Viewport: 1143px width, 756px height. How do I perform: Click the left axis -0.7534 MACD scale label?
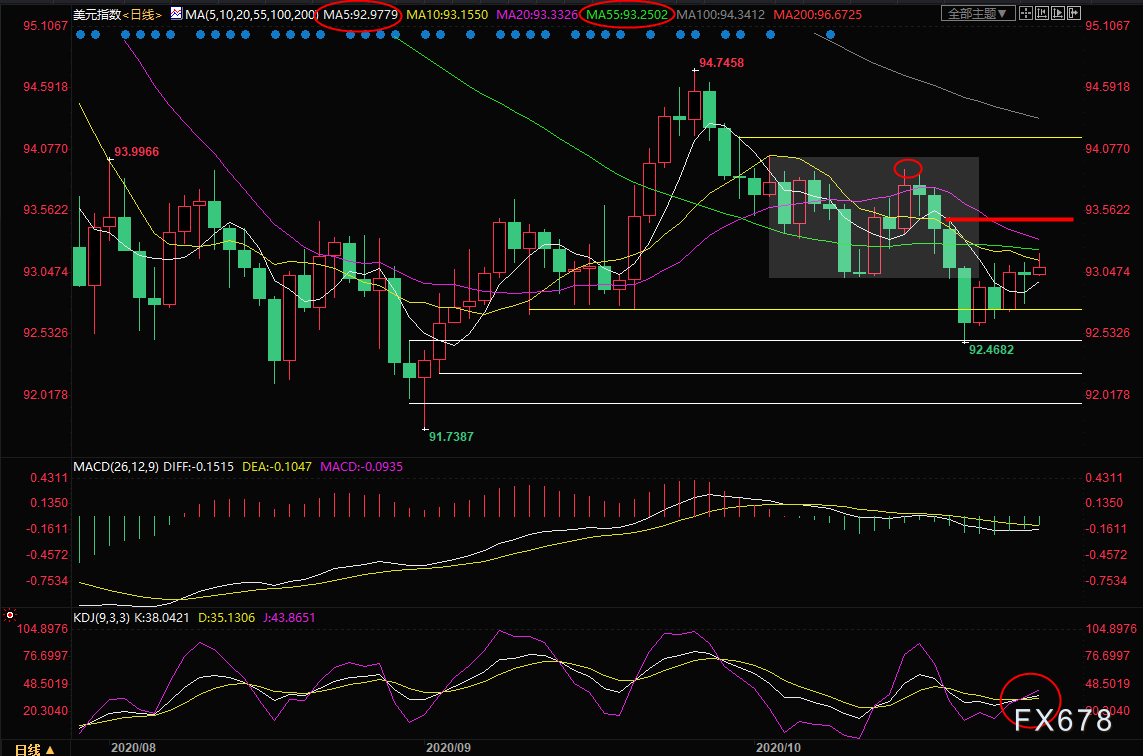(47, 581)
